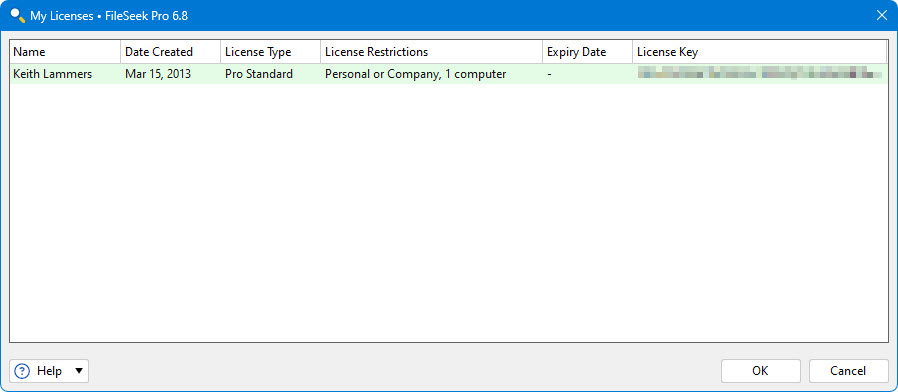Click the OK button
The height and width of the screenshot is (392, 898).
pyautogui.click(x=760, y=371)
